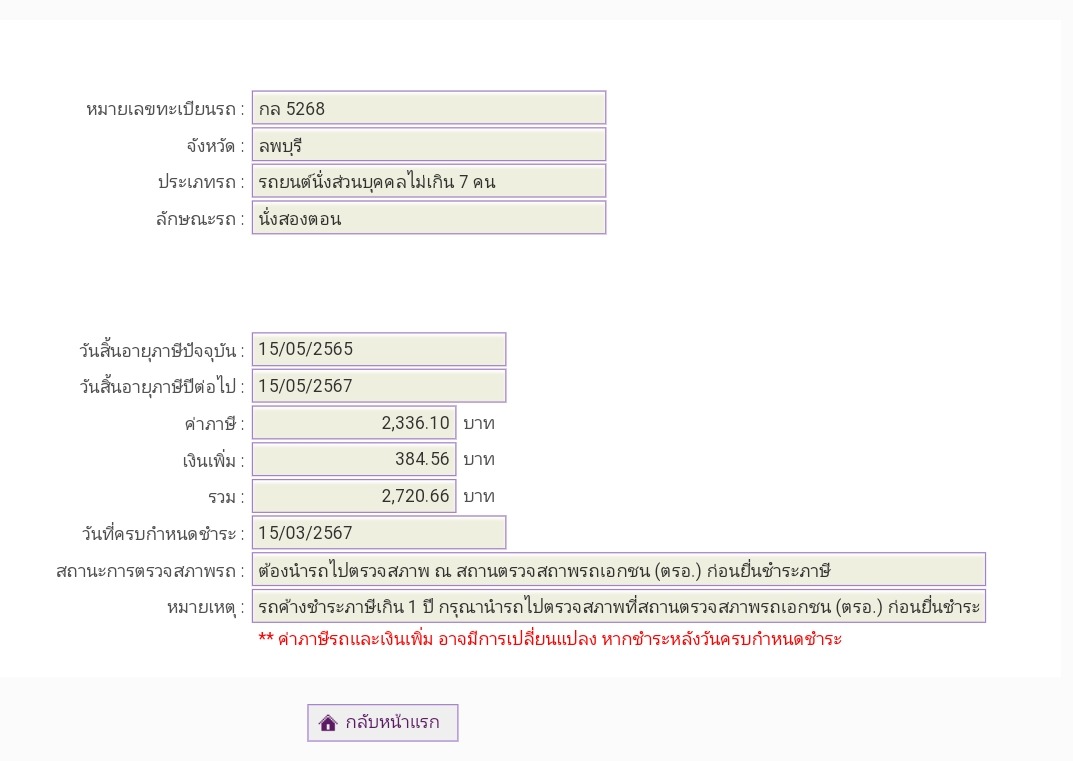Select the รวม total field 2,720.66

[354, 496]
